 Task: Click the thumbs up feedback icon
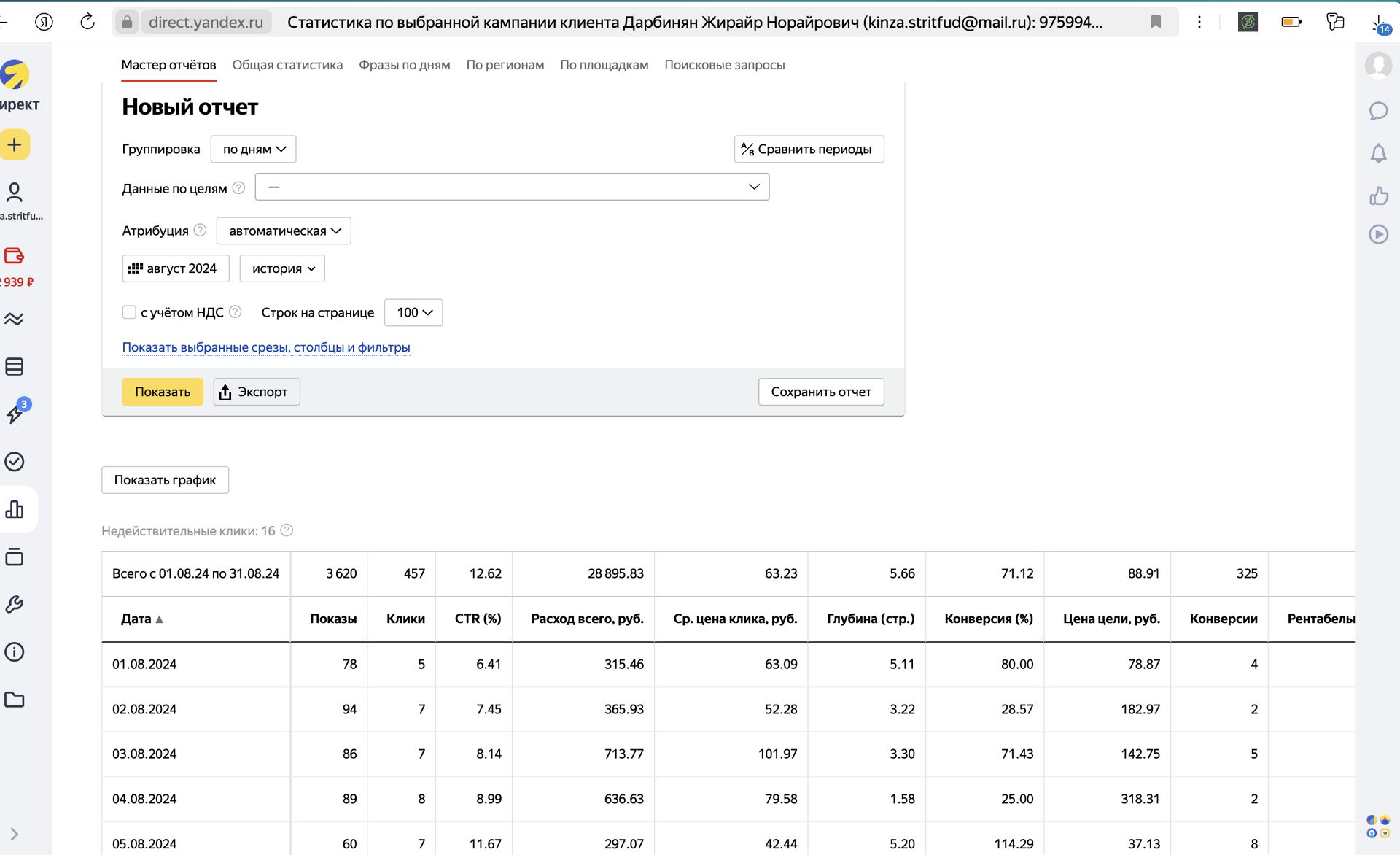point(1378,196)
